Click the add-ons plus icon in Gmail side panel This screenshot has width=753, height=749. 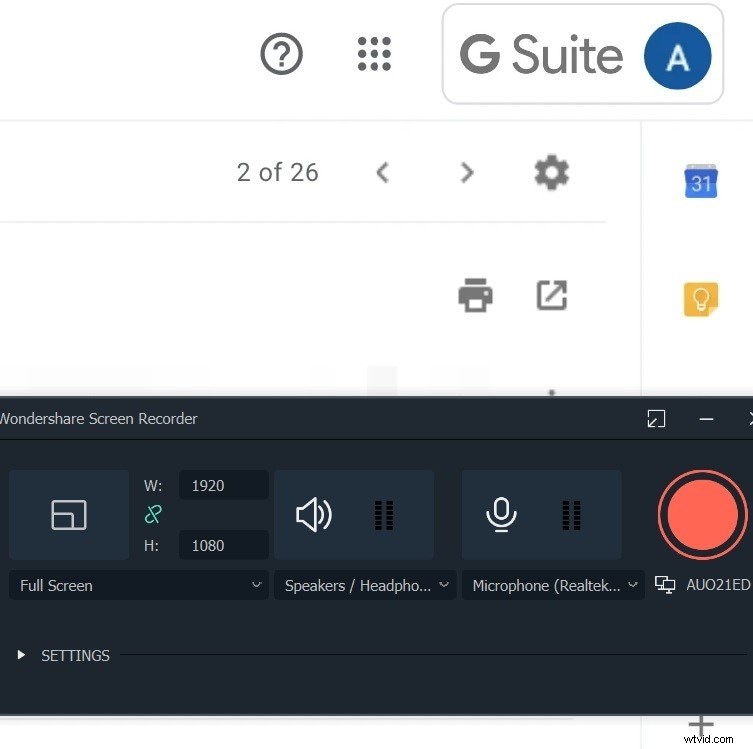pyautogui.click(x=701, y=725)
